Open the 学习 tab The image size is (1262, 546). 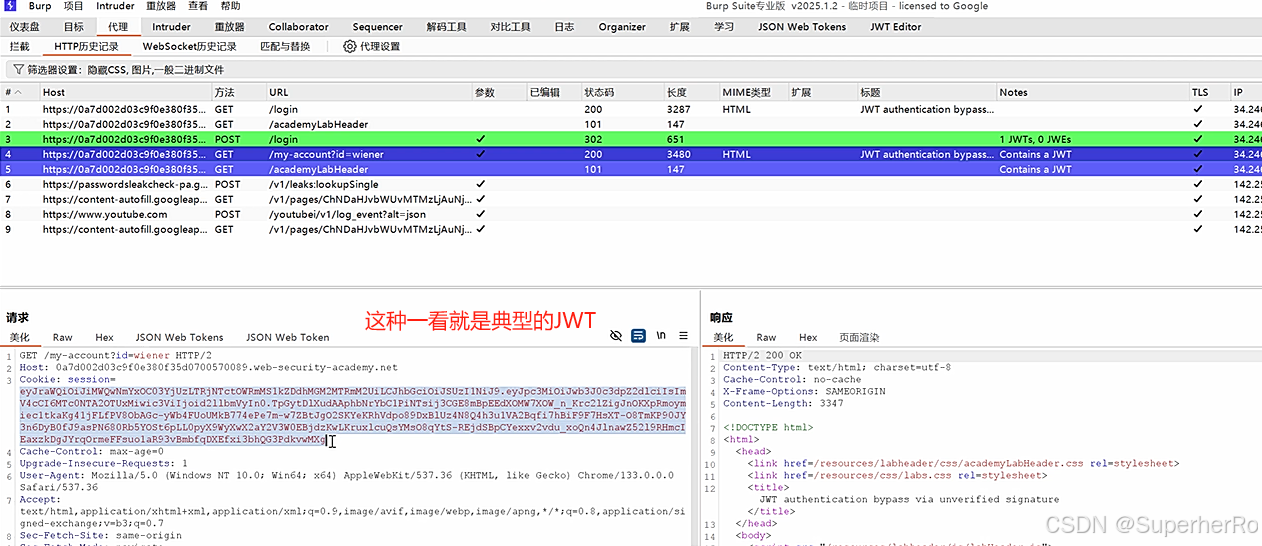pyautogui.click(x=724, y=27)
